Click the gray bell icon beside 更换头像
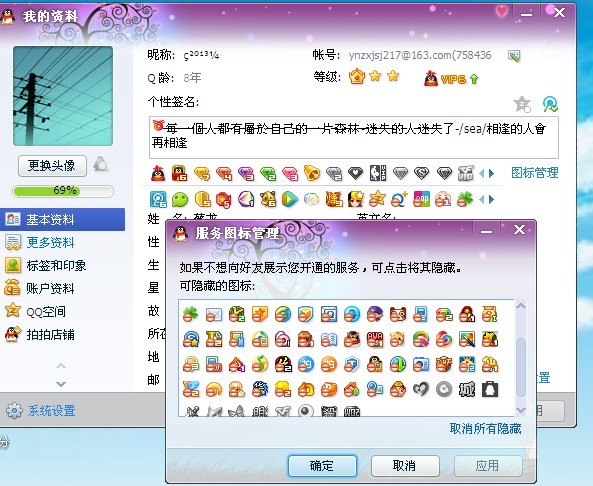This screenshot has height=486, width=593. [x=101, y=165]
